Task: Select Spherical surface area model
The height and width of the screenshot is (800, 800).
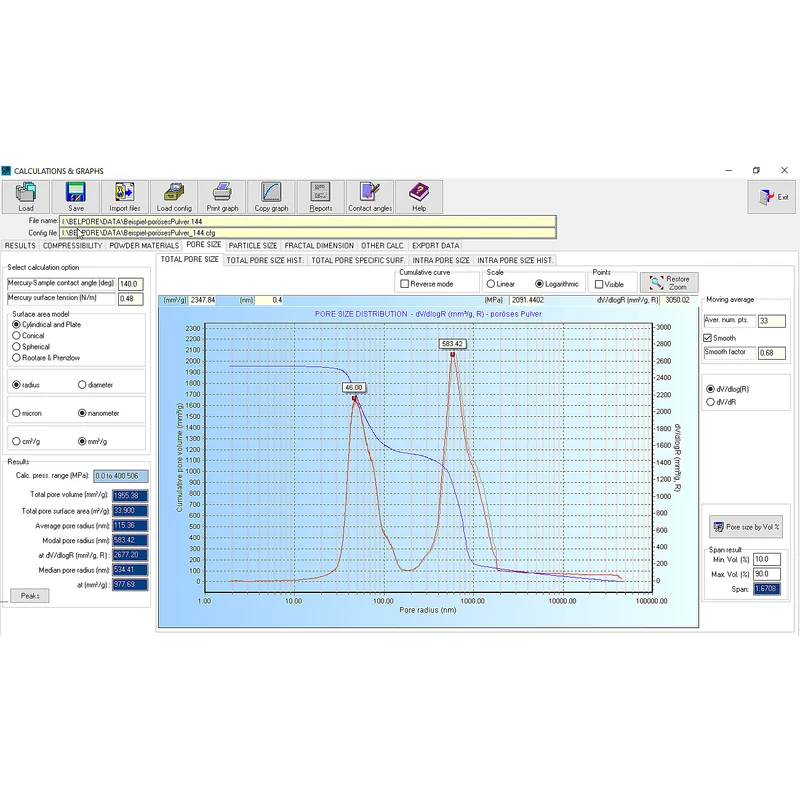Action: pos(16,346)
